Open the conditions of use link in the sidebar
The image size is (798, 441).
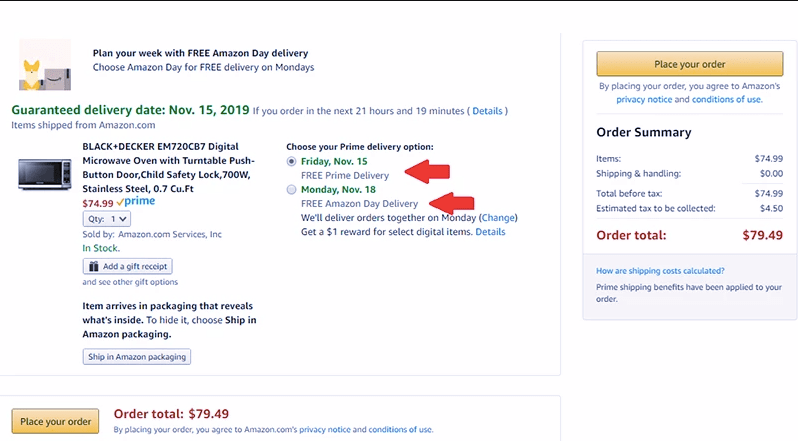725,99
